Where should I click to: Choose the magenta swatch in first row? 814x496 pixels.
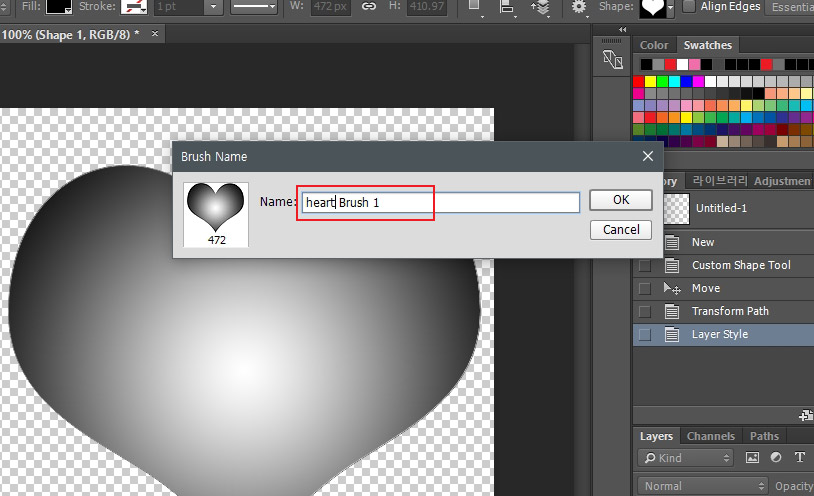click(x=698, y=82)
